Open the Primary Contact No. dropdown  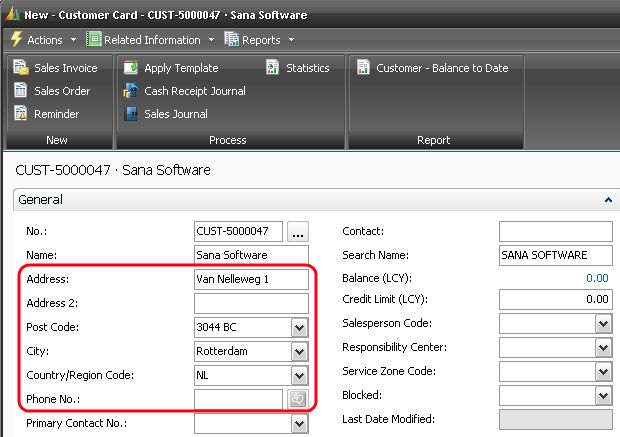(x=300, y=424)
